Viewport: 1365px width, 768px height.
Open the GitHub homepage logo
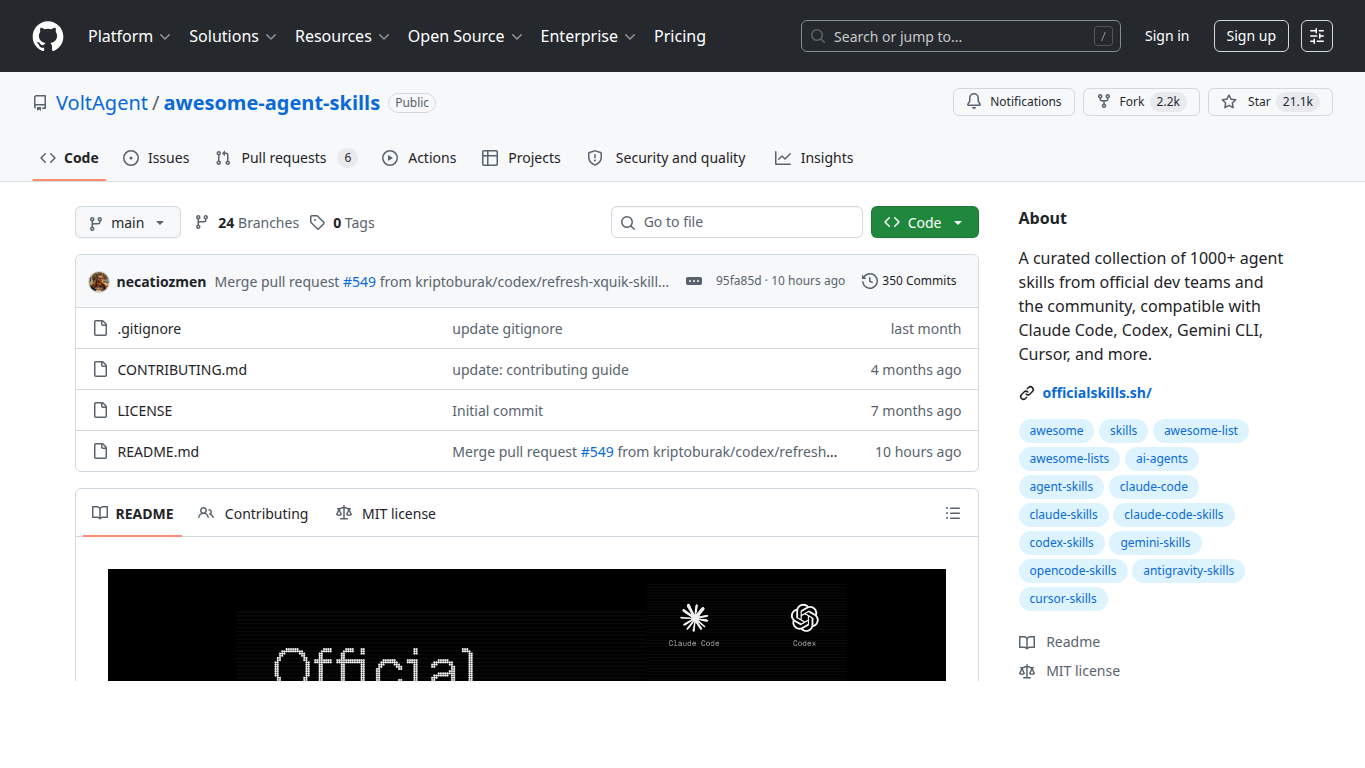tap(48, 36)
